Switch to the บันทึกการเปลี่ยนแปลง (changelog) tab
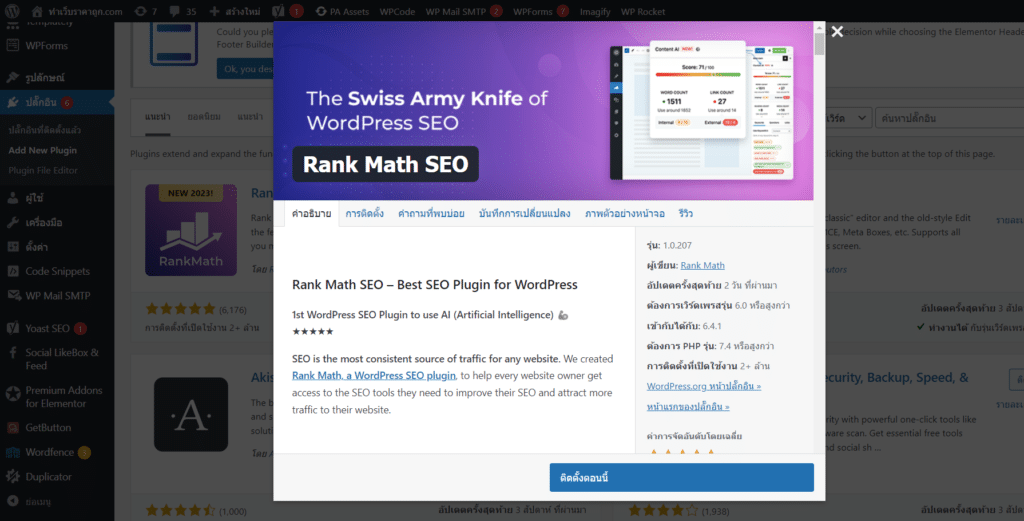Viewport: 1024px width, 521px height. [524, 213]
